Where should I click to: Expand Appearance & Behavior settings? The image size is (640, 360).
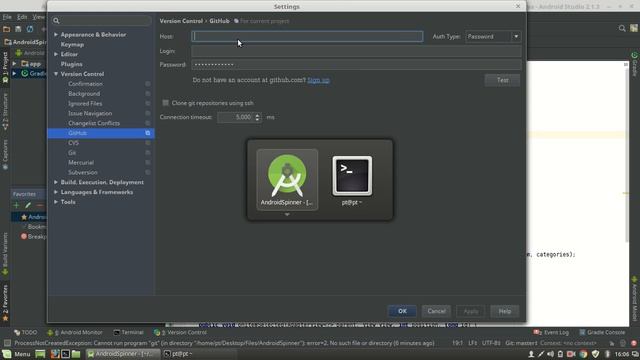pos(56,35)
